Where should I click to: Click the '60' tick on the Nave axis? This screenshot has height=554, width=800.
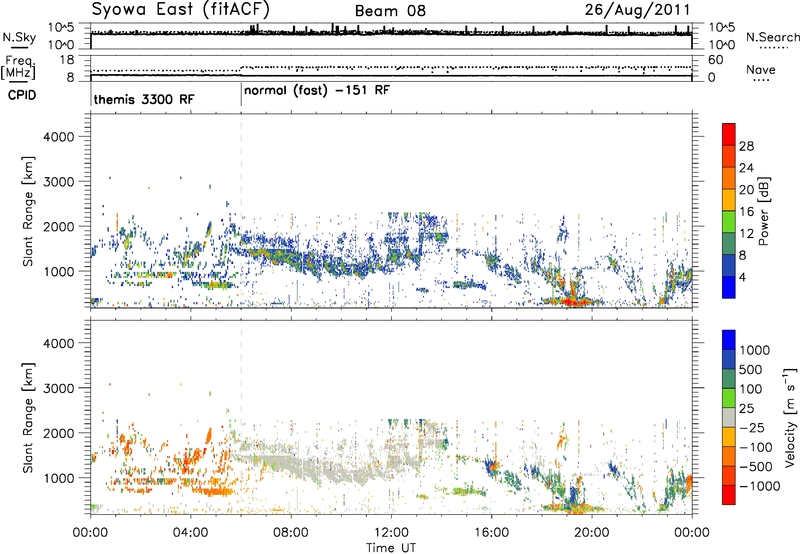pos(715,60)
